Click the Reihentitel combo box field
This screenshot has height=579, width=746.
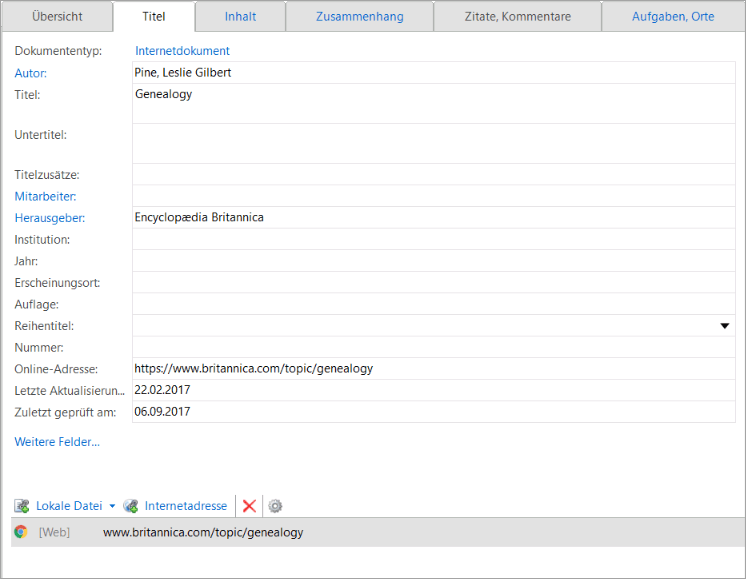pos(434,326)
